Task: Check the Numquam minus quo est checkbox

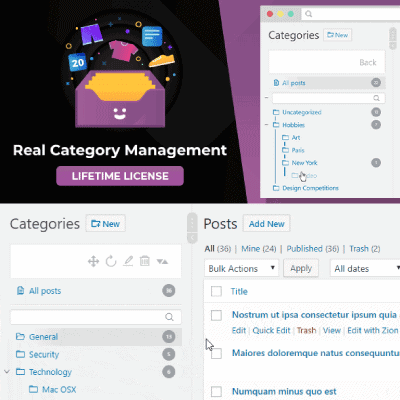Action: 216,392
